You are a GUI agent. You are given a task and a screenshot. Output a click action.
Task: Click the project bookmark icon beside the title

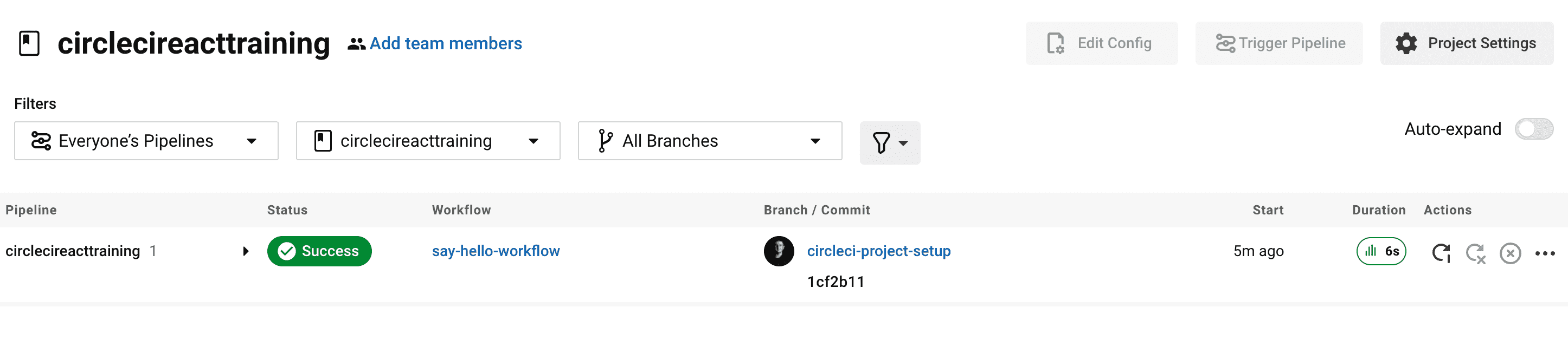click(x=29, y=44)
